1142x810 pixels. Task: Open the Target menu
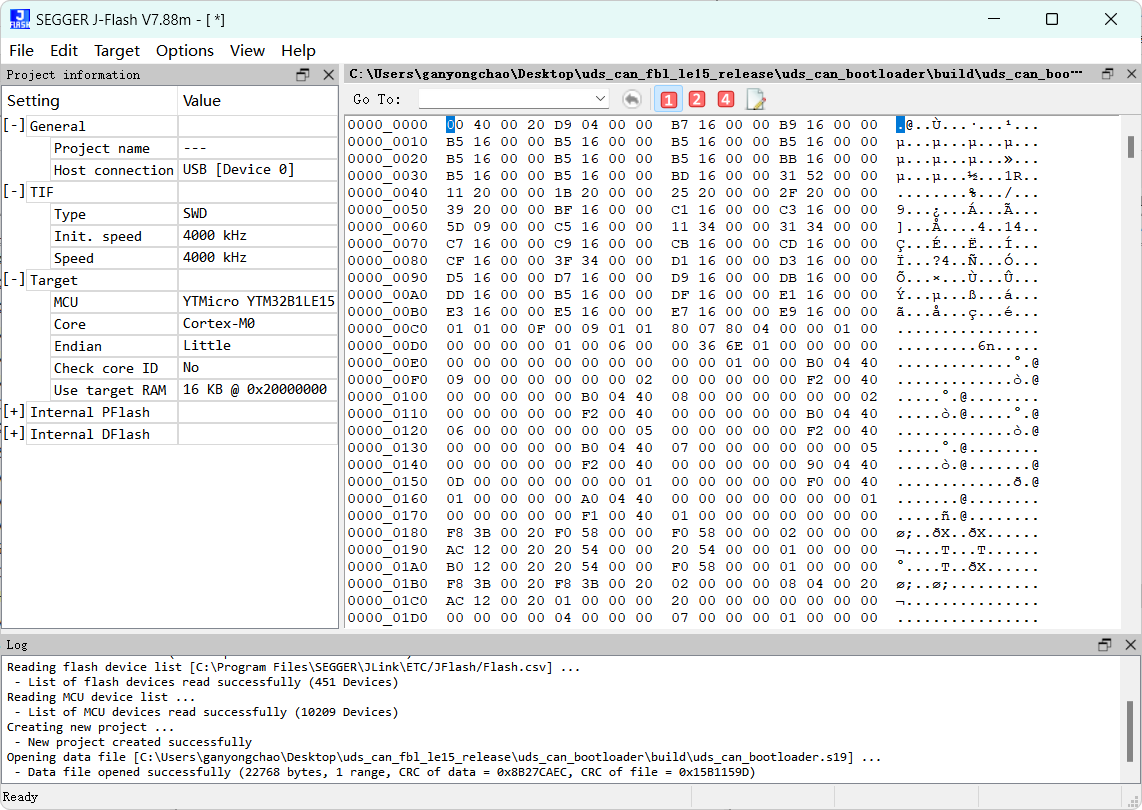(x=117, y=50)
